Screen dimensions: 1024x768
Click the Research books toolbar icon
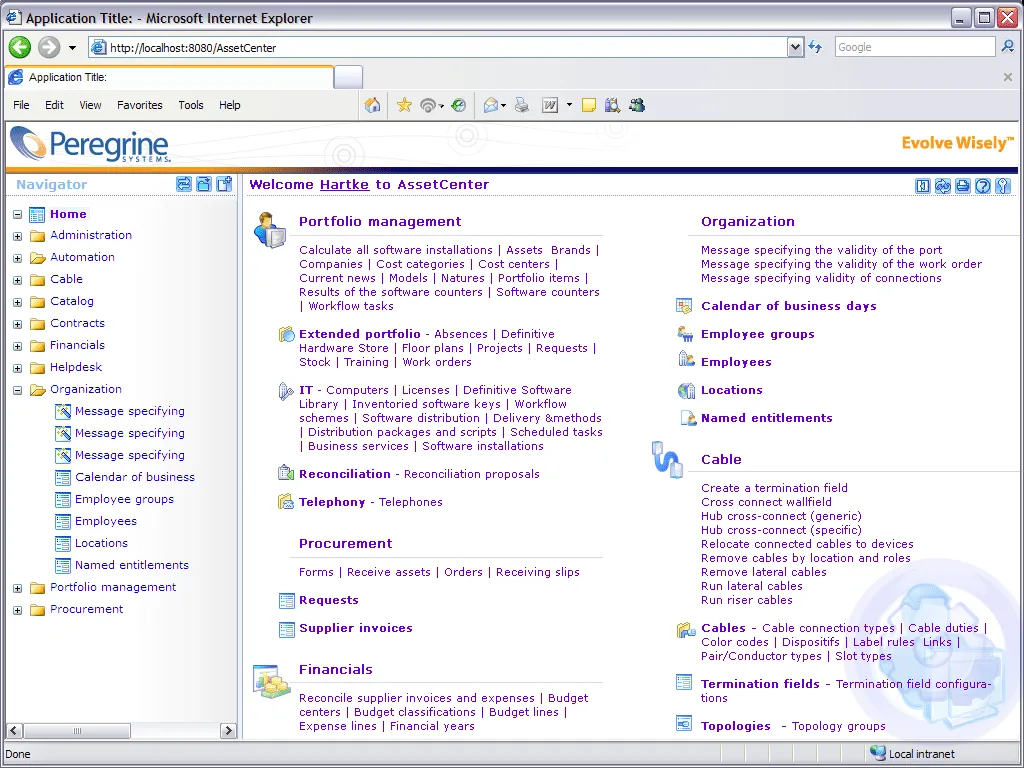point(612,105)
